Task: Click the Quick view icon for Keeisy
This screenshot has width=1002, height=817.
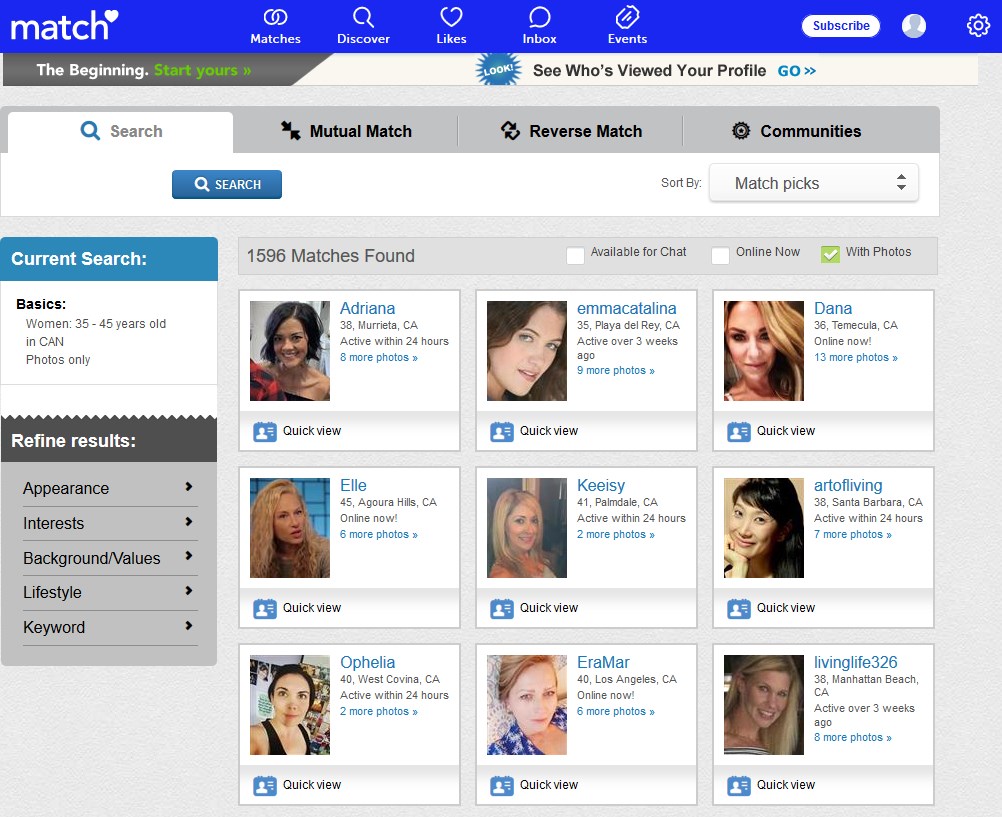Action: pyautogui.click(x=502, y=609)
